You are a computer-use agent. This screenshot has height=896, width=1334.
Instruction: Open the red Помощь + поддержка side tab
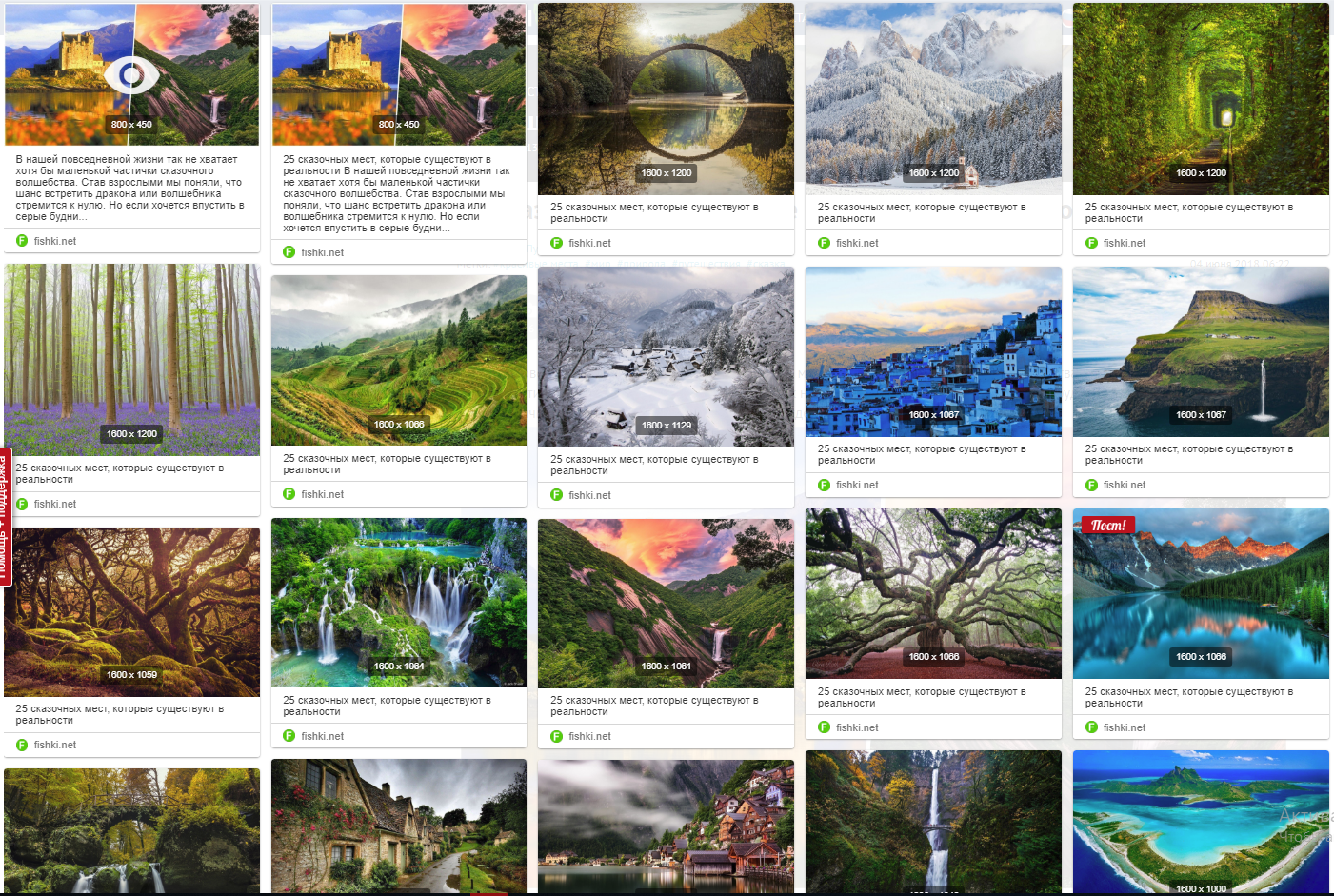[x=5, y=516]
